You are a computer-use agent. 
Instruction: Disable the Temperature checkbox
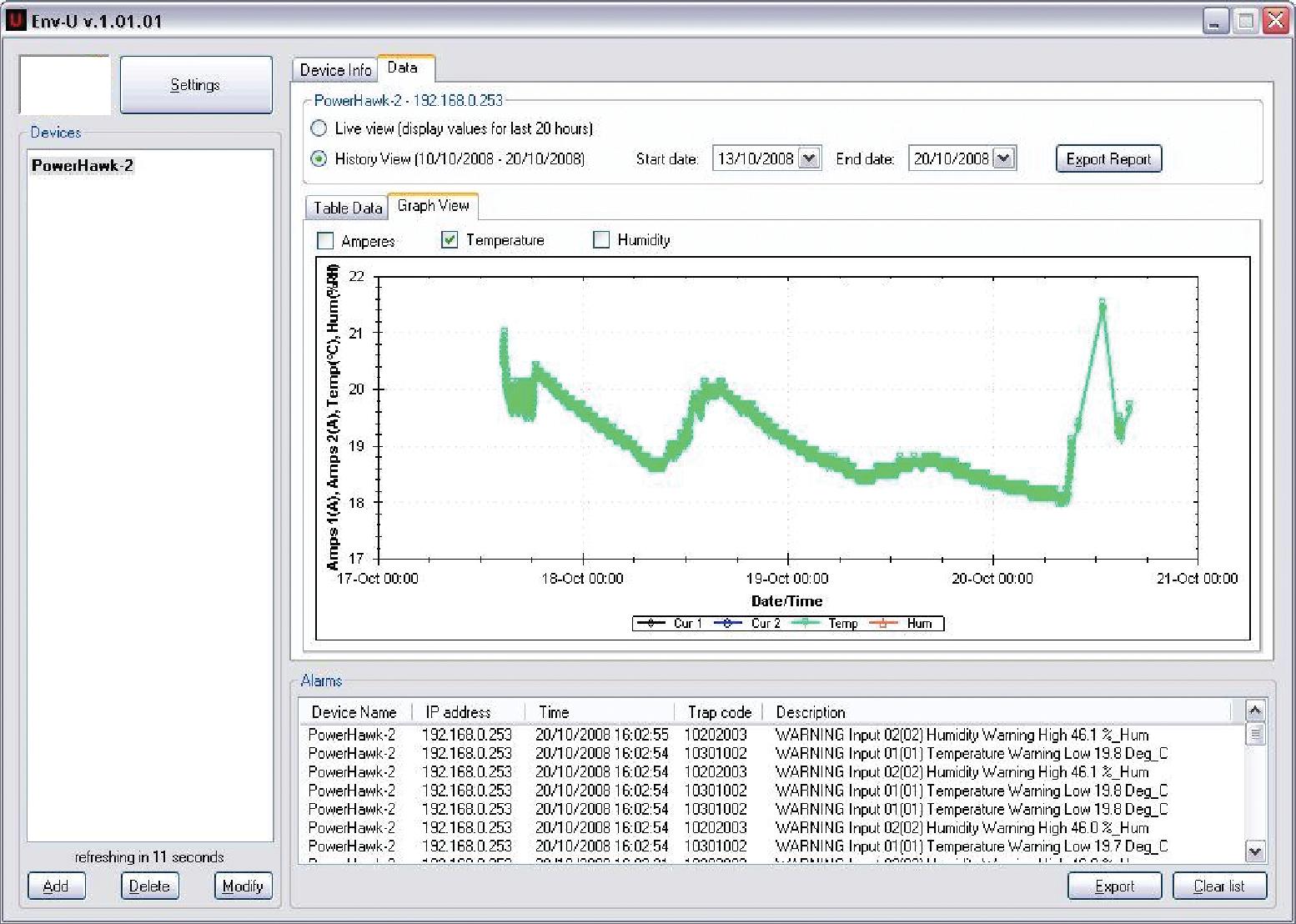tap(450, 239)
